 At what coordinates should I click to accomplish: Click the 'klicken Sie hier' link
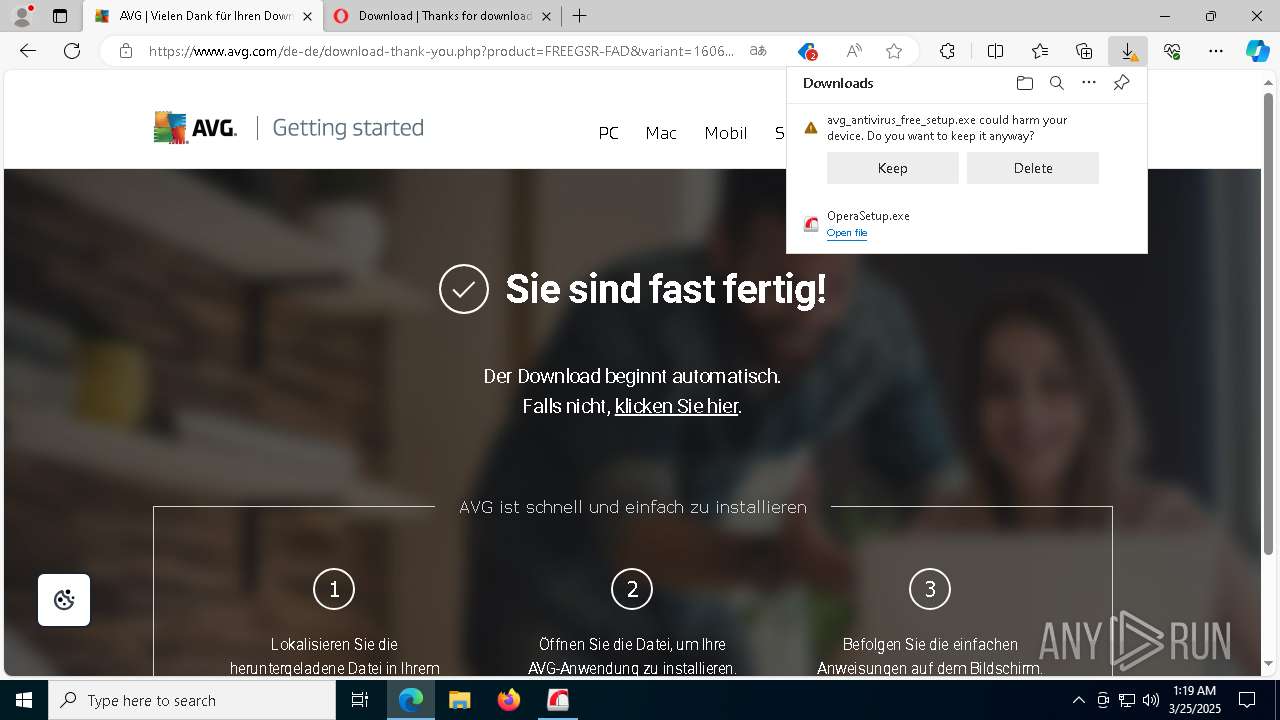[676, 406]
